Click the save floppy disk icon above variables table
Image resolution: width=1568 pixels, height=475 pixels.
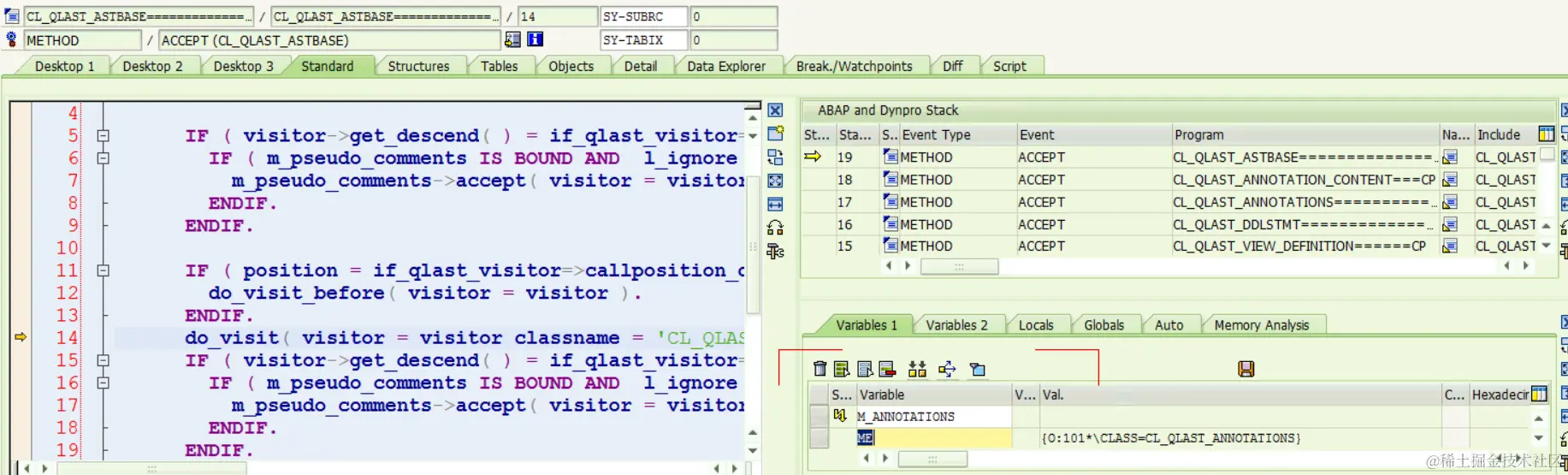click(x=1246, y=369)
